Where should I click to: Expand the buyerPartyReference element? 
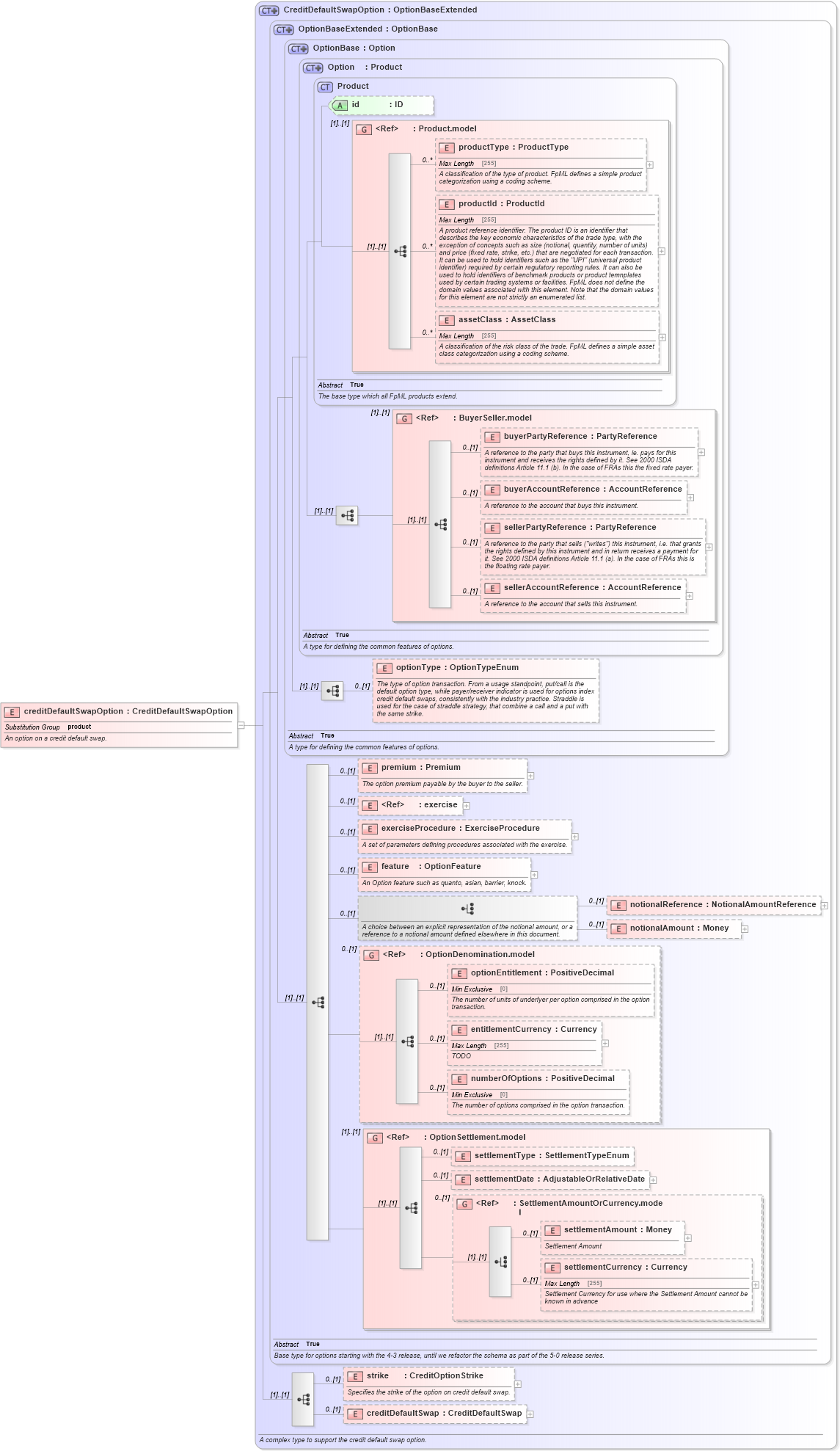coord(701,452)
